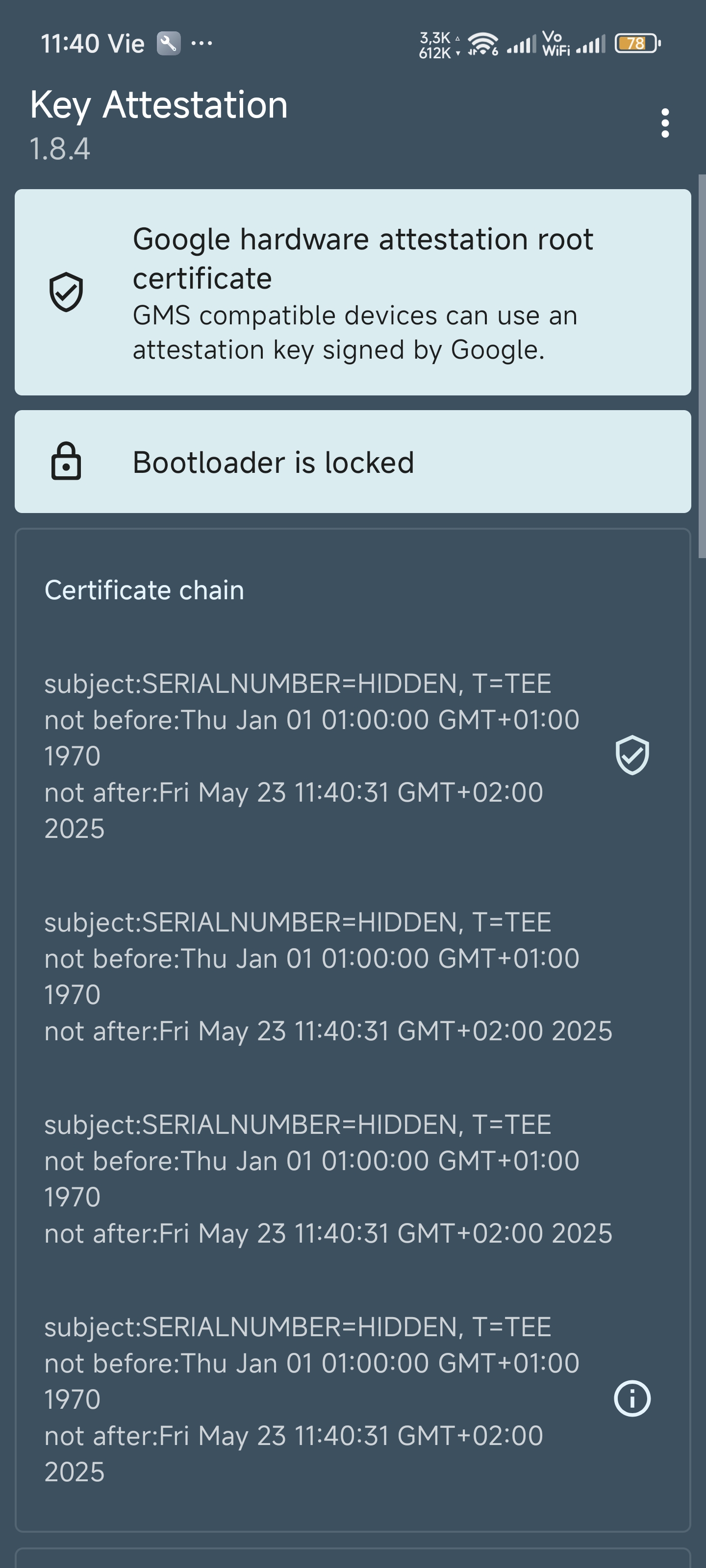The width and height of the screenshot is (706, 1568).
Task: Tap the info icon on last certificate
Action: [632, 1399]
